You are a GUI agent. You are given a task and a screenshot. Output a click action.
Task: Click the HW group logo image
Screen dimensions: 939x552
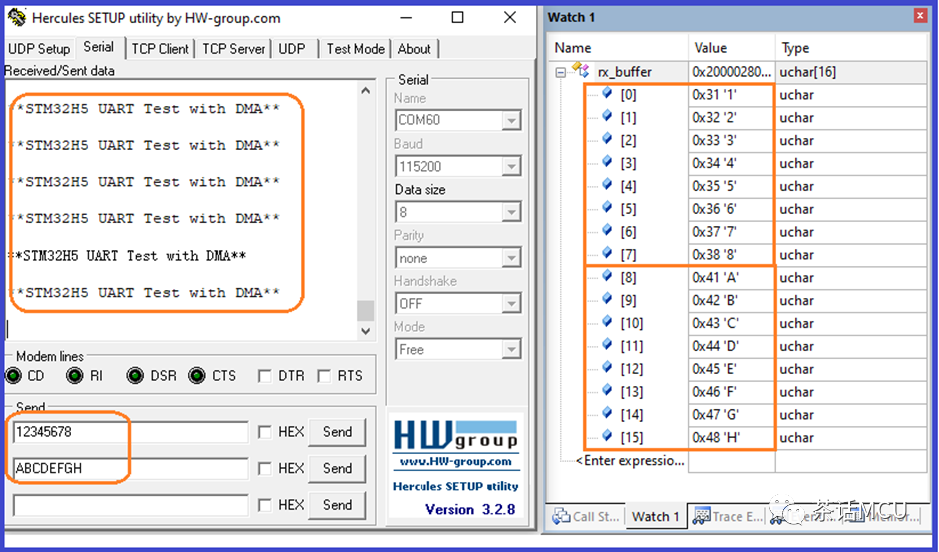[456, 435]
